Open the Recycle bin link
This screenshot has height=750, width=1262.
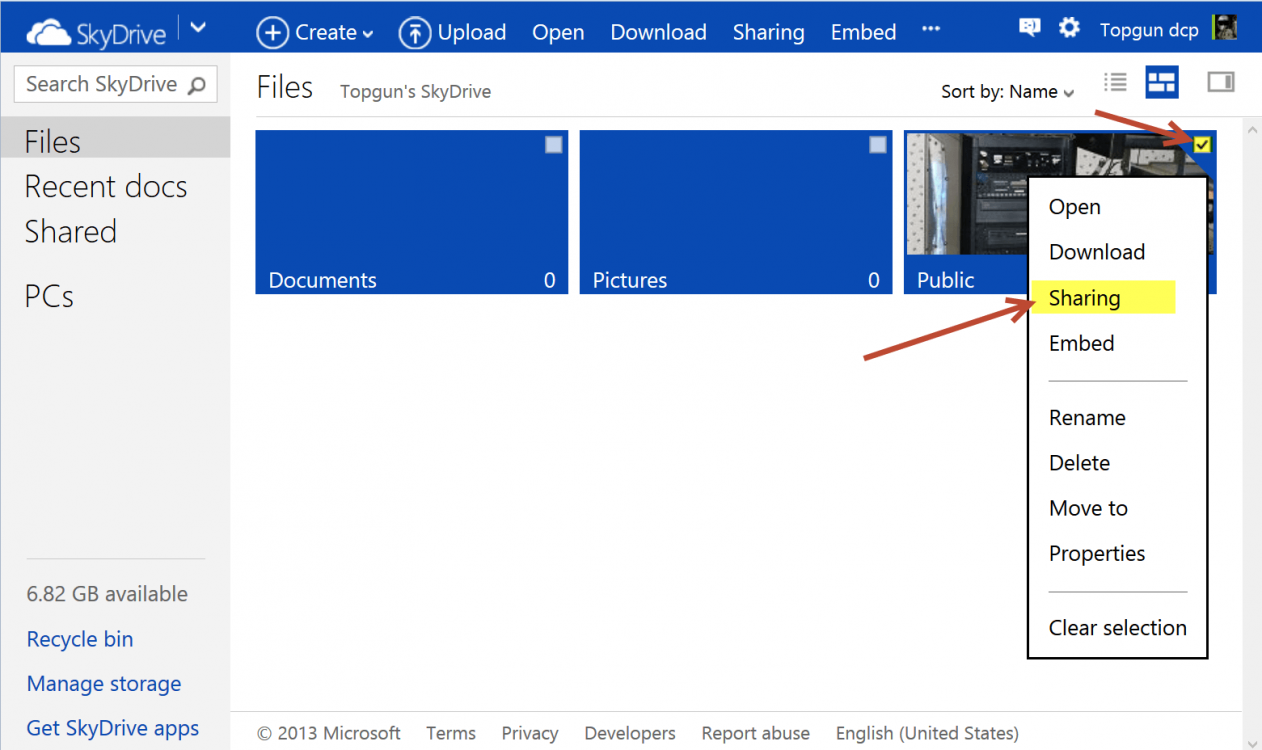click(80, 639)
